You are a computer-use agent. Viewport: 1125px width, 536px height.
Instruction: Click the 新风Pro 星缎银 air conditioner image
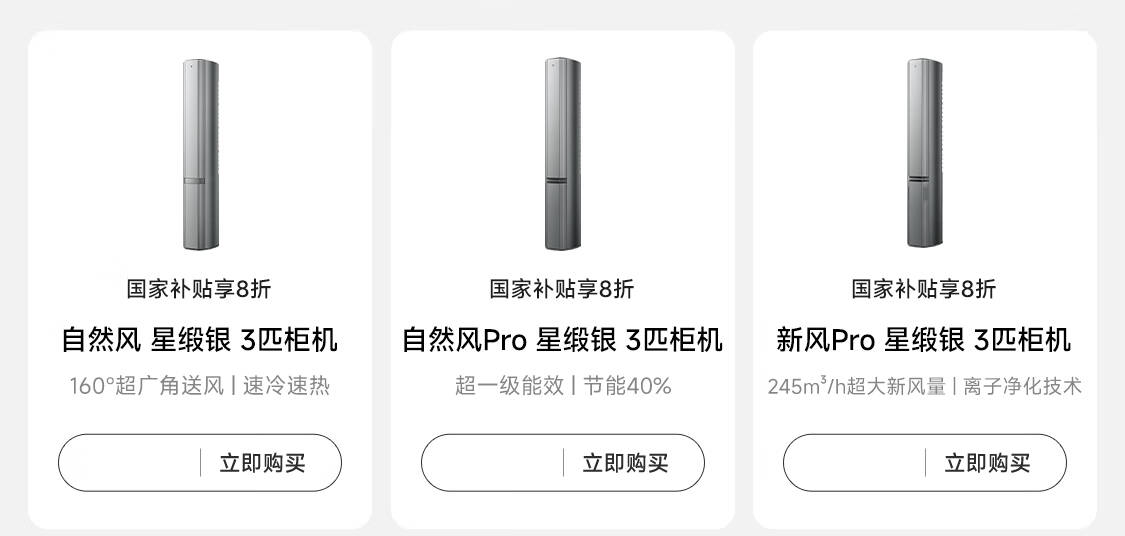(924, 154)
